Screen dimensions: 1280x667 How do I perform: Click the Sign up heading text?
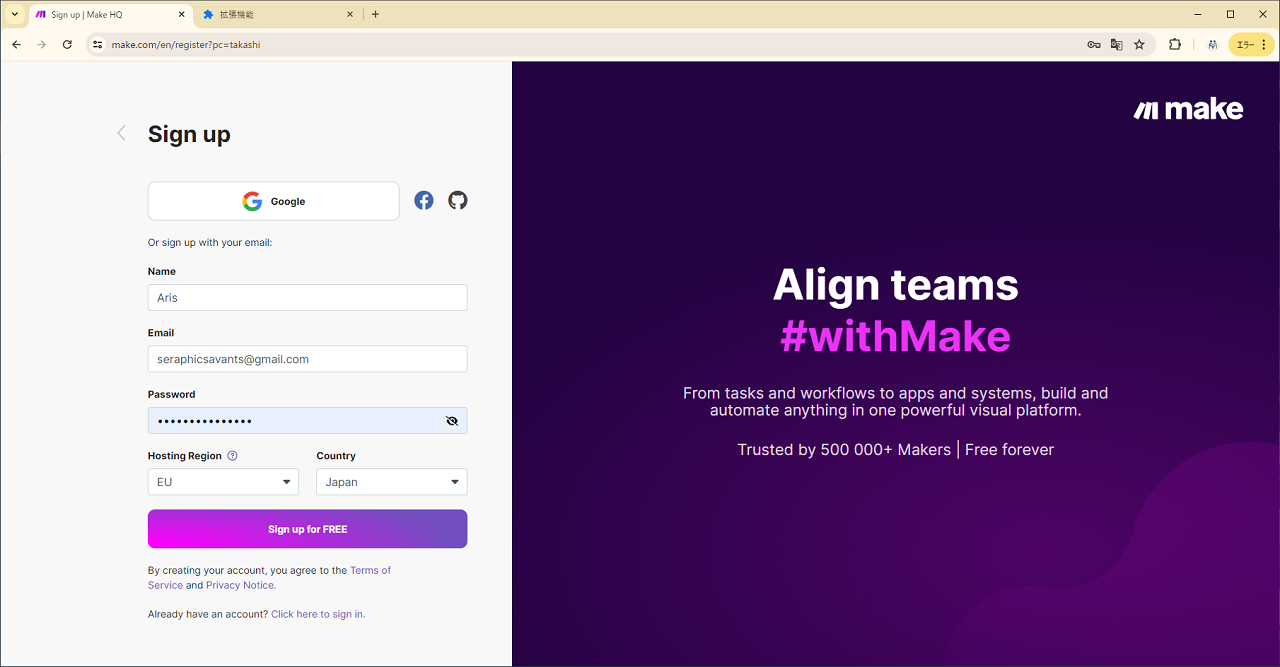pos(189,134)
